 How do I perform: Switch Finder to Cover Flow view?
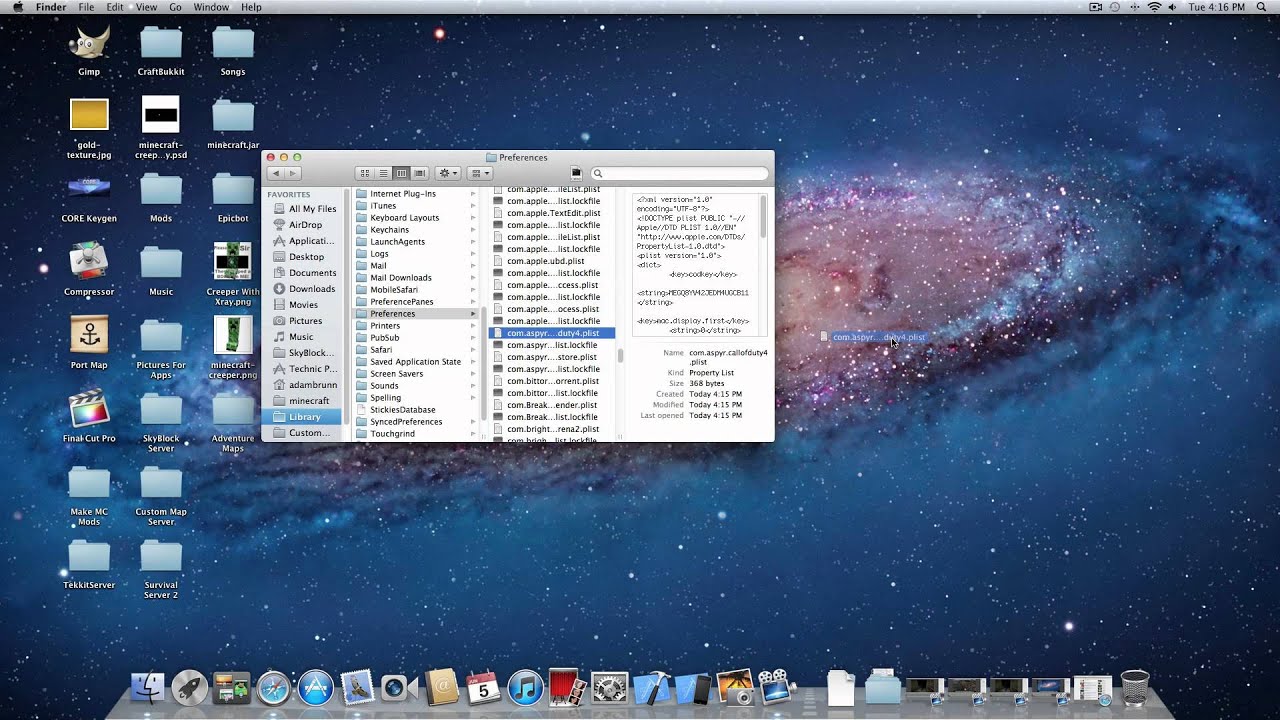coord(420,174)
